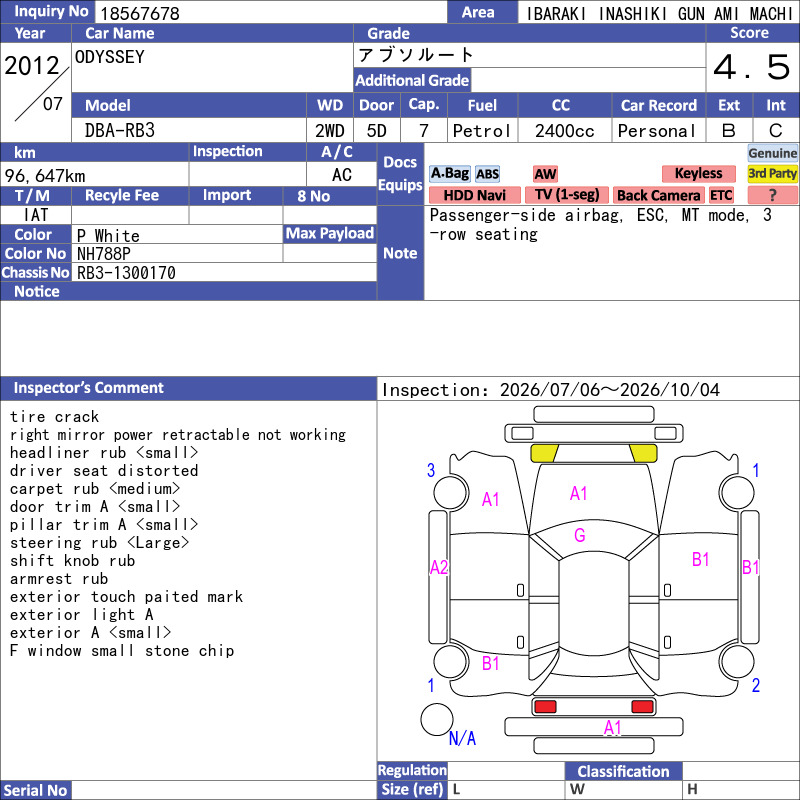Click the 'right mirror power retractable not working' line

(x=178, y=435)
